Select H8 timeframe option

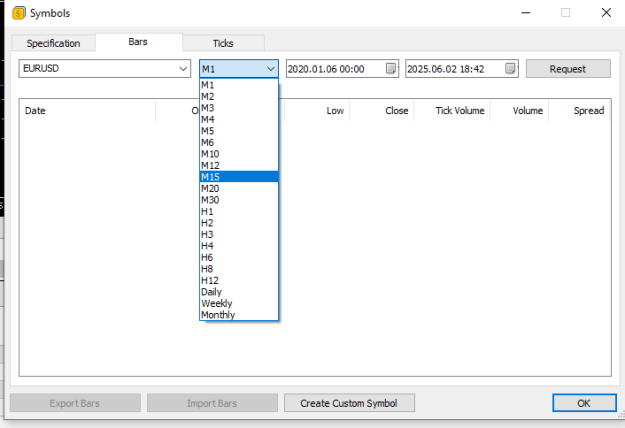[239, 269]
